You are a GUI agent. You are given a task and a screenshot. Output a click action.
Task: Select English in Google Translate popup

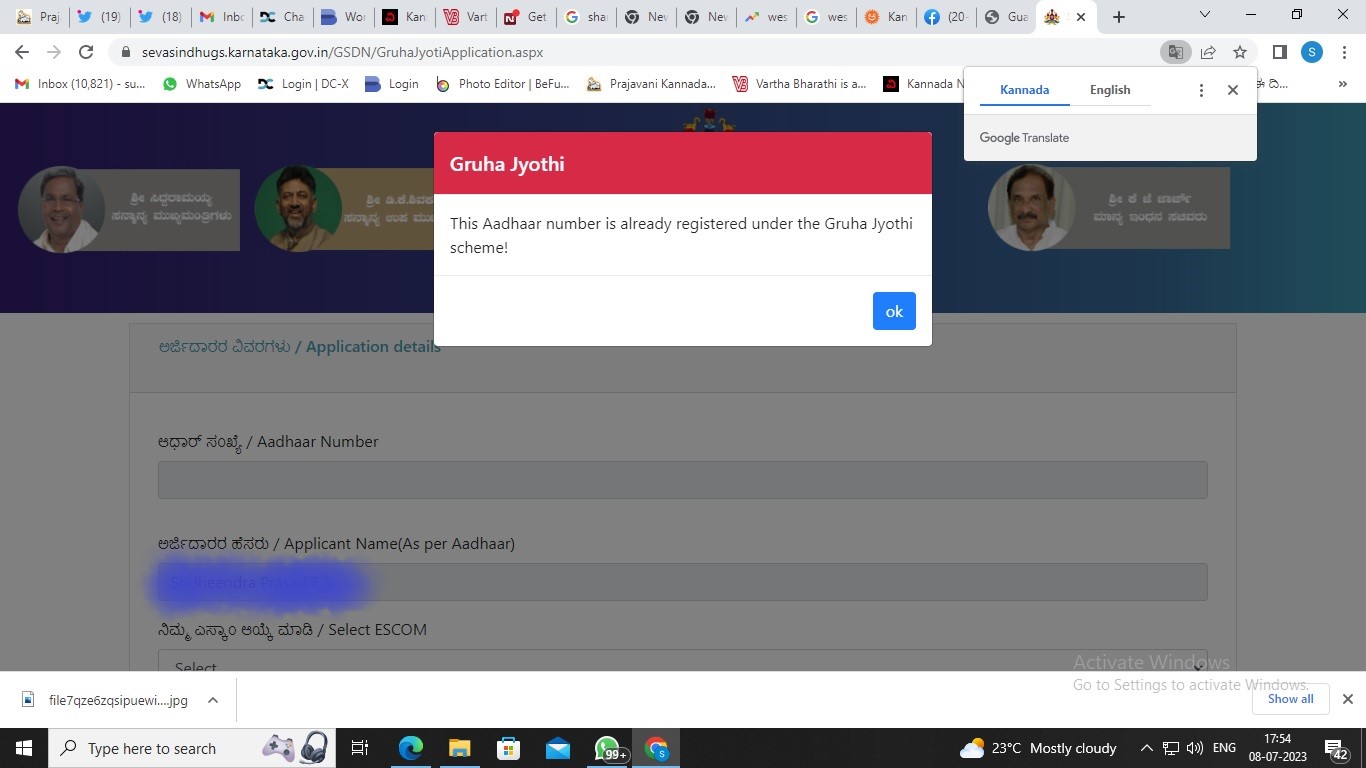point(1110,90)
